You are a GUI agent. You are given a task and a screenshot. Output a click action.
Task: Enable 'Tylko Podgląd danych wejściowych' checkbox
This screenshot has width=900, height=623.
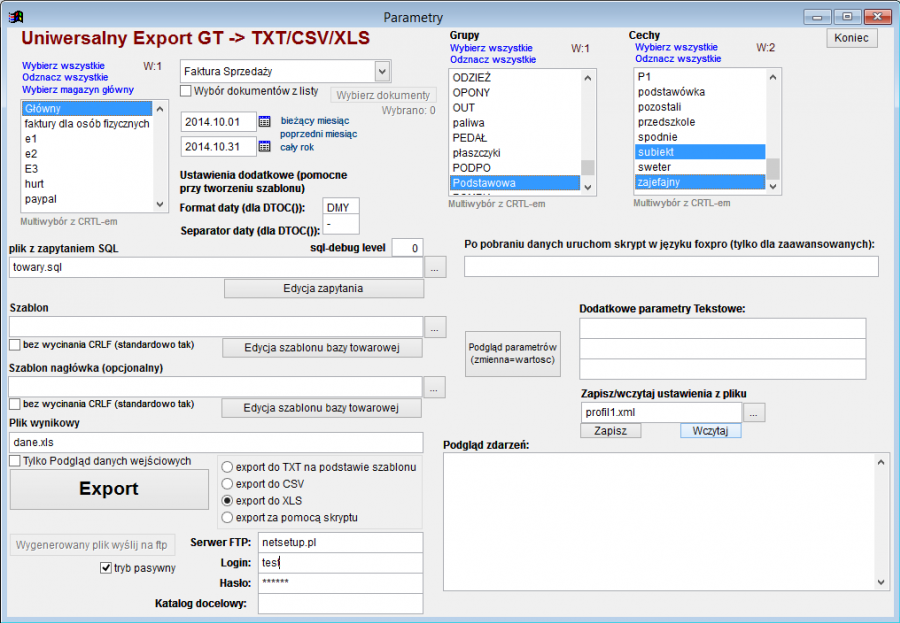[x=15, y=461]
